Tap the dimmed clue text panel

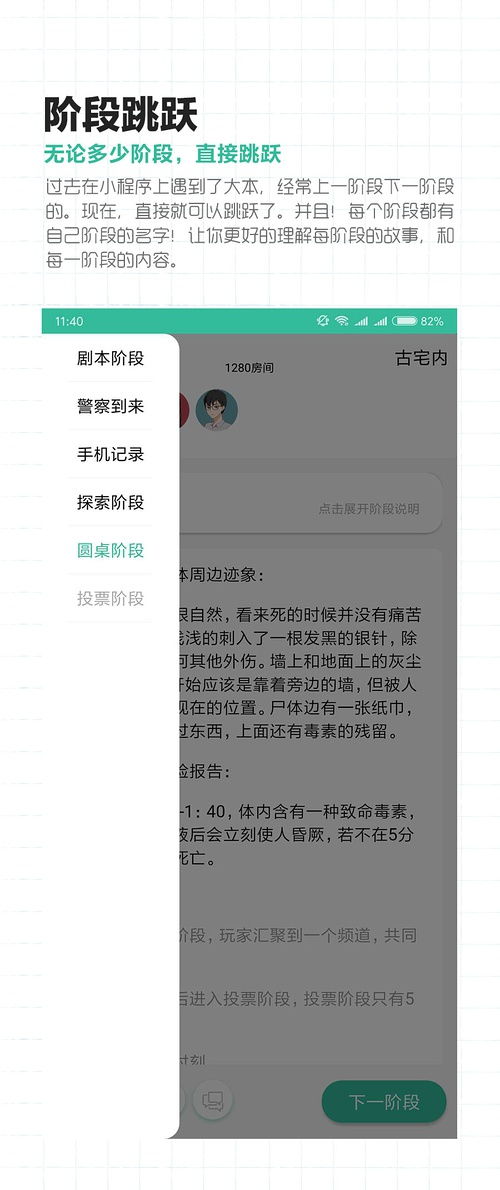[310, 804]
